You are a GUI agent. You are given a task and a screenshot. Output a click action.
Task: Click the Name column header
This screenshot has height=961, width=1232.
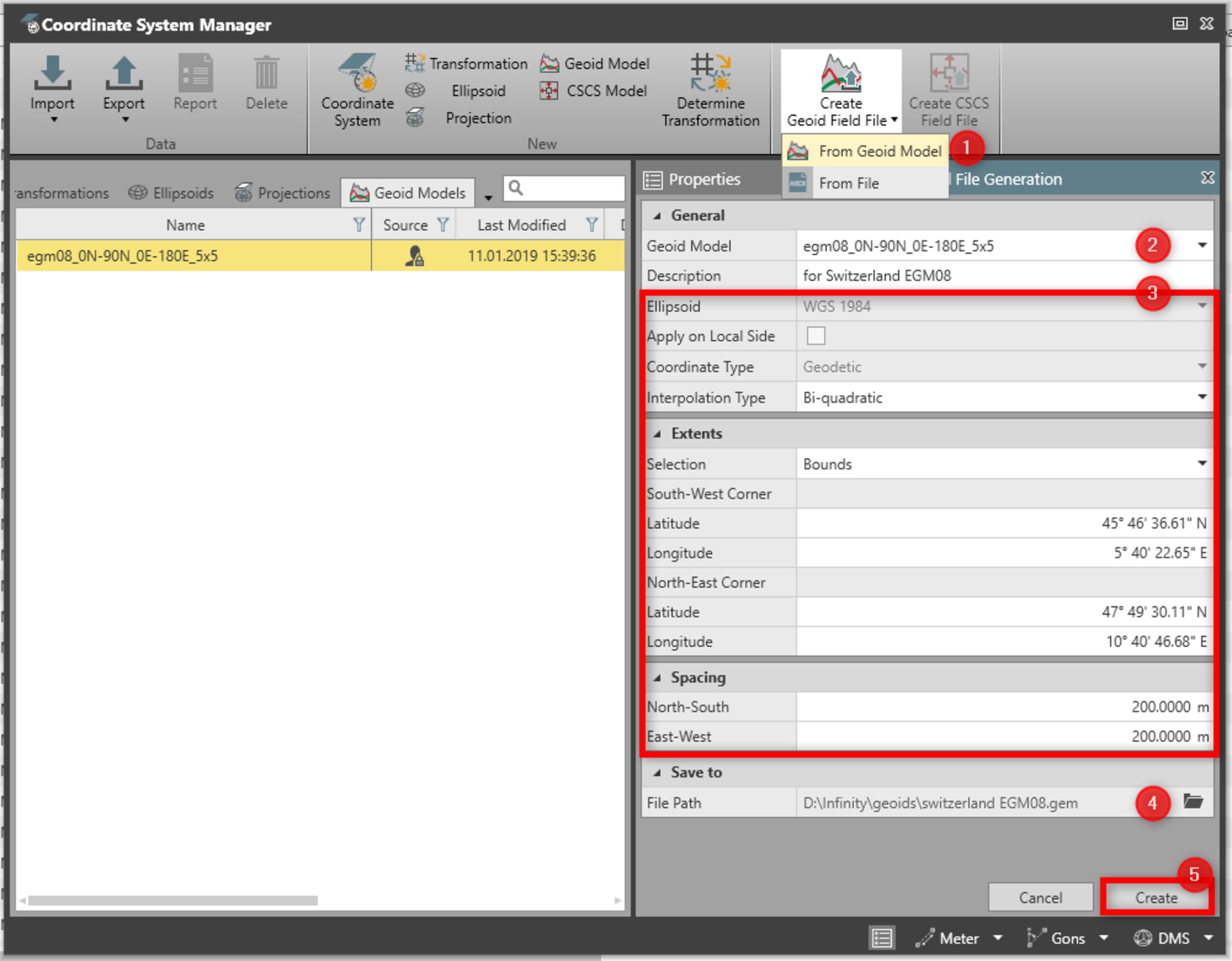(185, 225)
